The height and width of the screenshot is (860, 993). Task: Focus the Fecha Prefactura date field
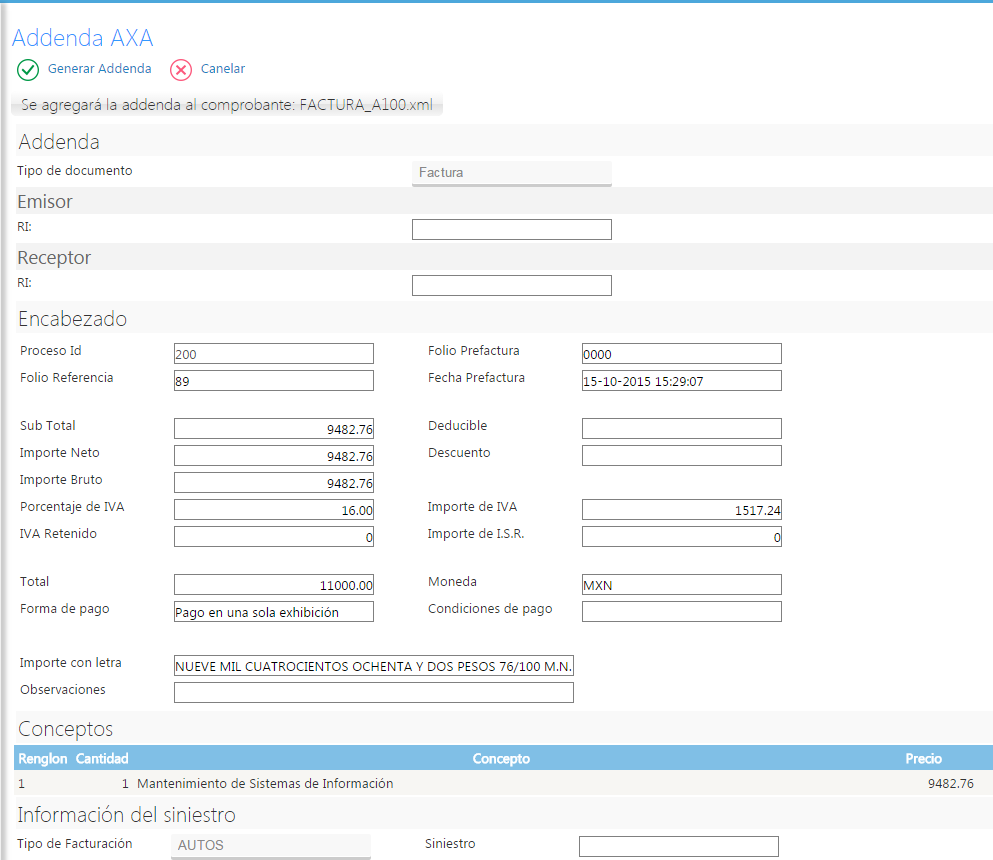(x=681, y=381)
